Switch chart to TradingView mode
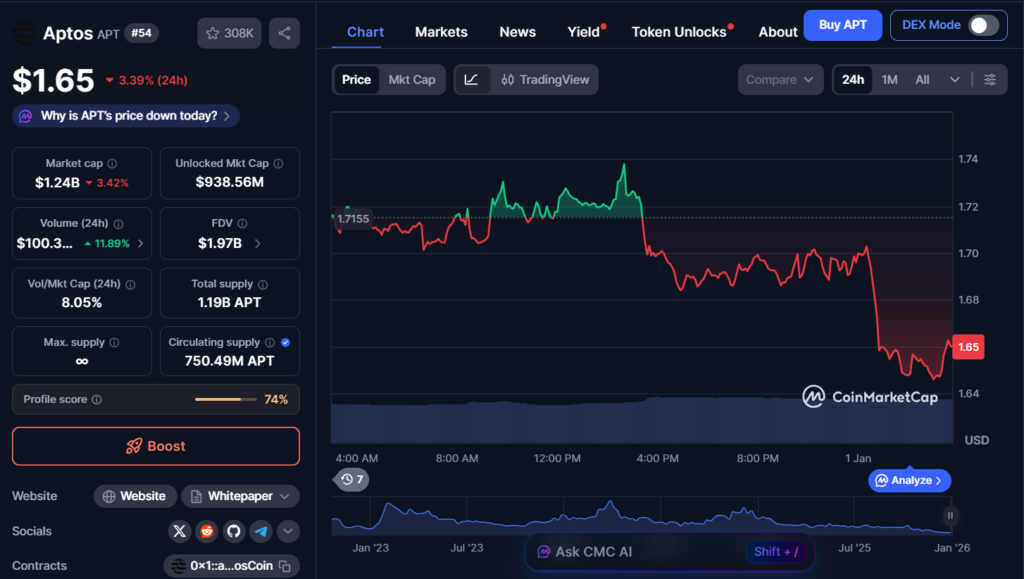Viewport: 1024px width, 579px height. tap(545, 80)
